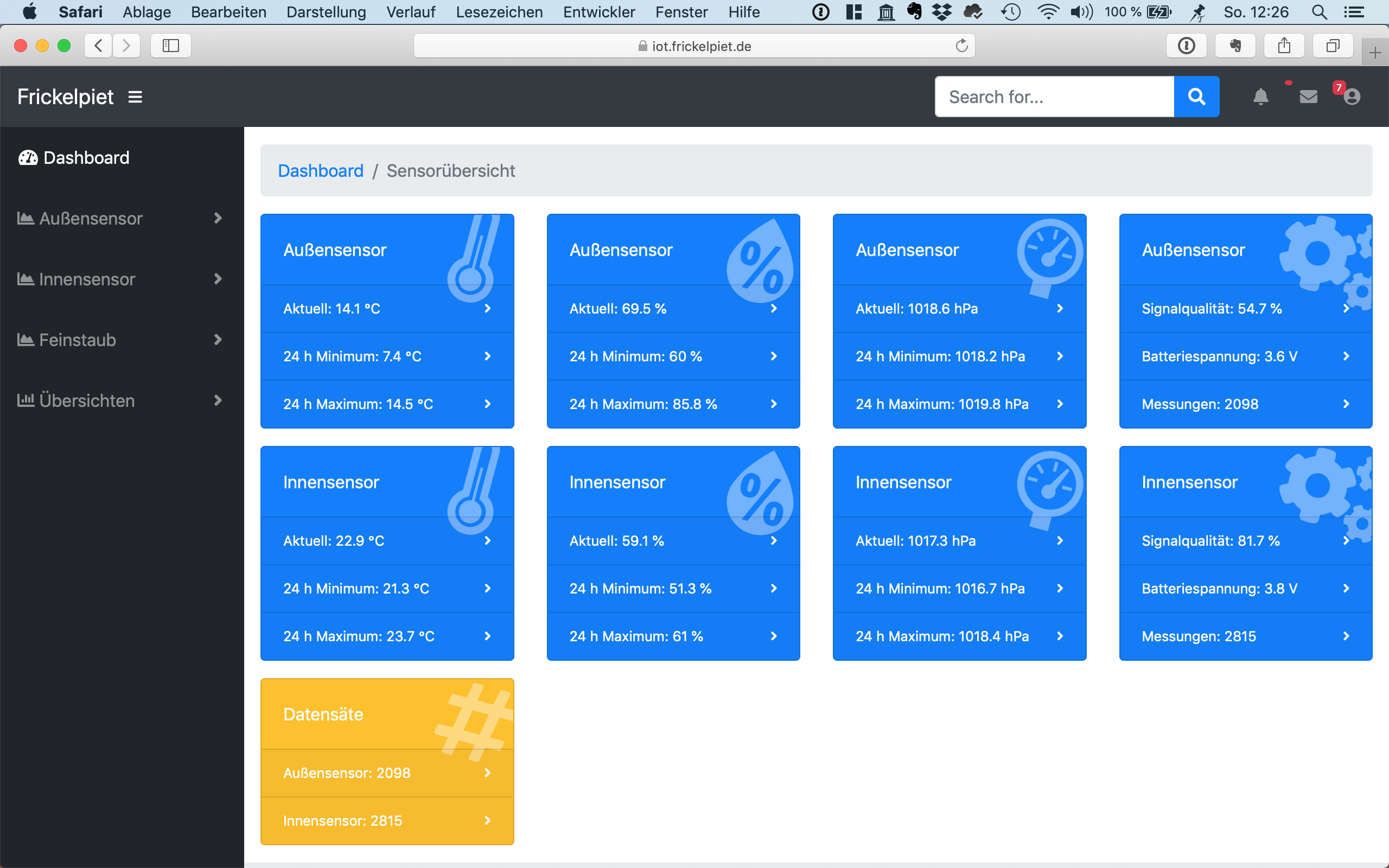Open the Entwickler menu

pyautogui.click(x=599, y=12)
